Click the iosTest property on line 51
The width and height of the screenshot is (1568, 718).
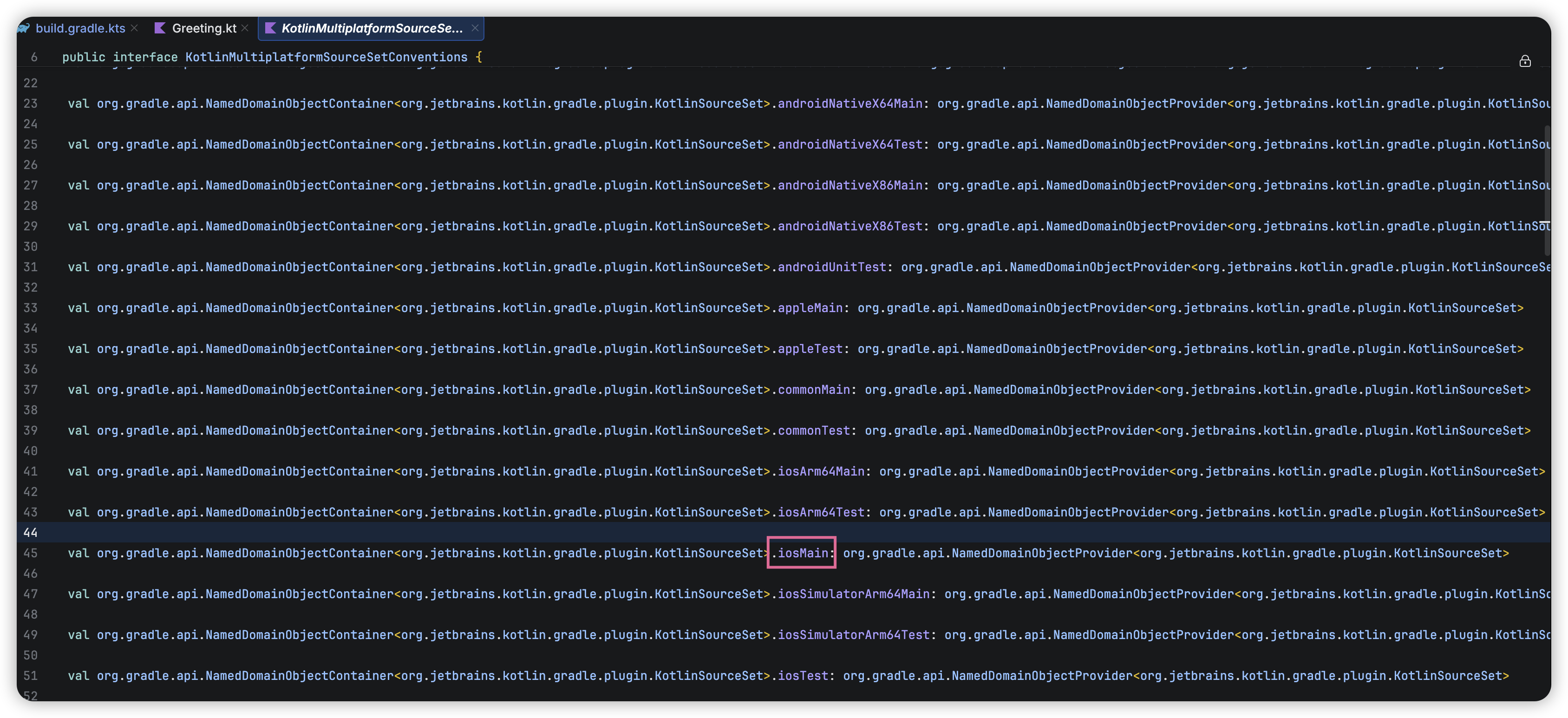pos(803,675)
